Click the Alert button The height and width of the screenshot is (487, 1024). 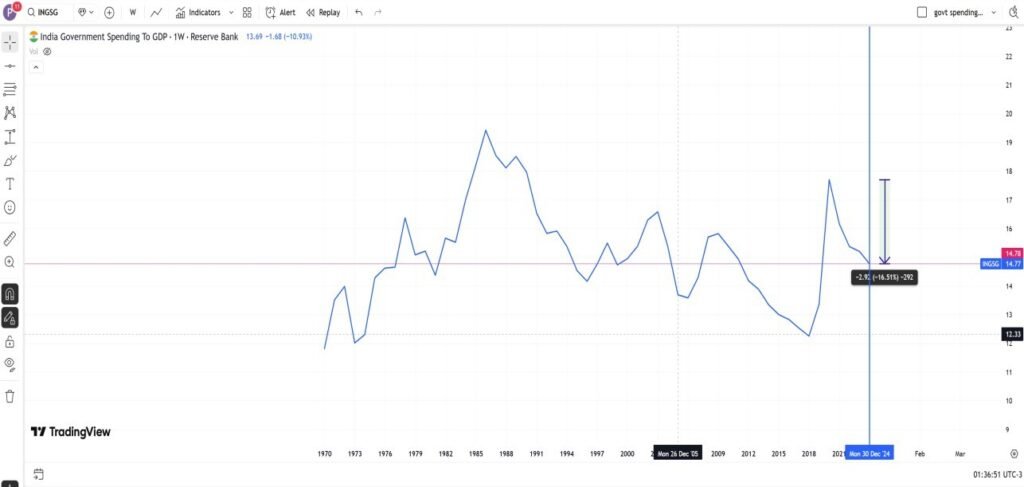[280, 13]
